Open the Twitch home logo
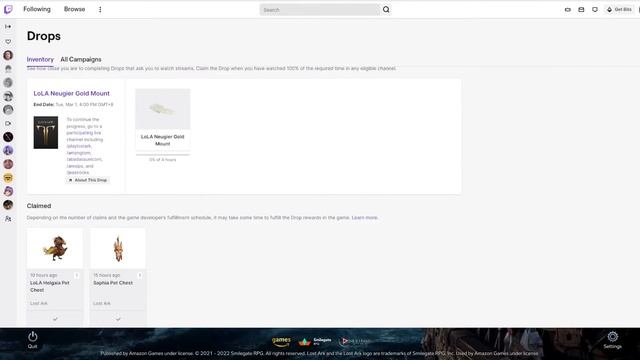Screen dimensions: 640x360 pyautogui.click(x=8, y=9)
